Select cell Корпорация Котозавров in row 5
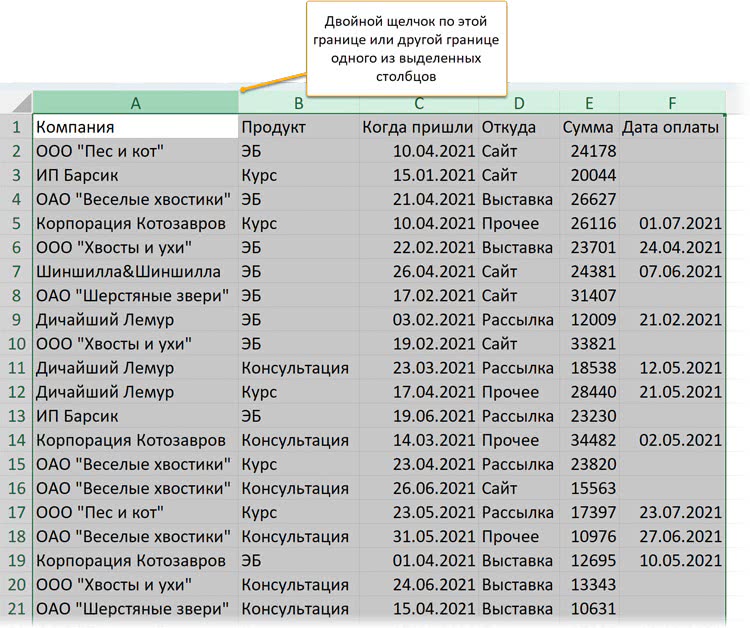This screenshot has height=628, width=750. (x=135, y=223)
